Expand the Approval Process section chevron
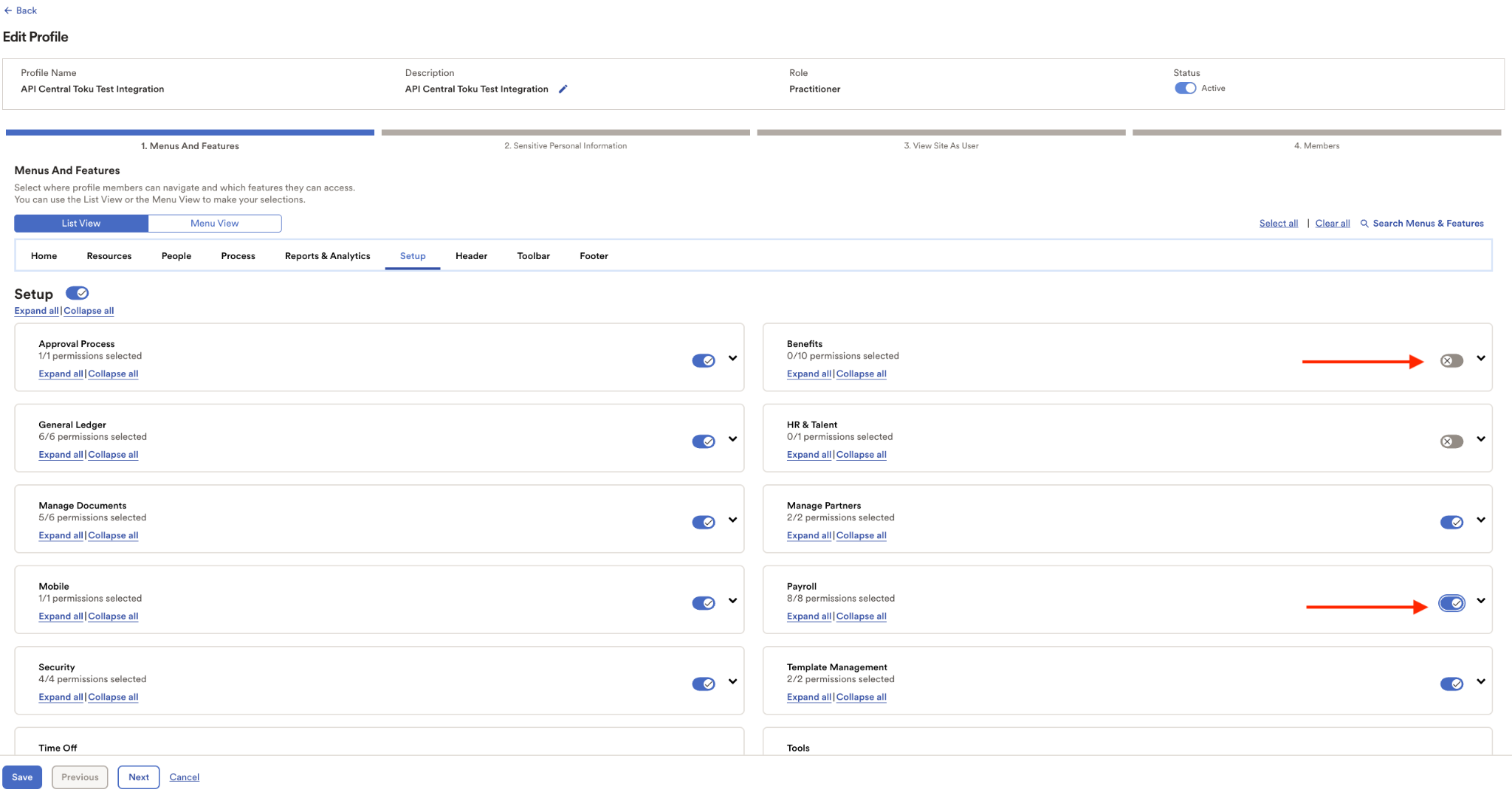The image size is (1512, 798). coord(732,359)
